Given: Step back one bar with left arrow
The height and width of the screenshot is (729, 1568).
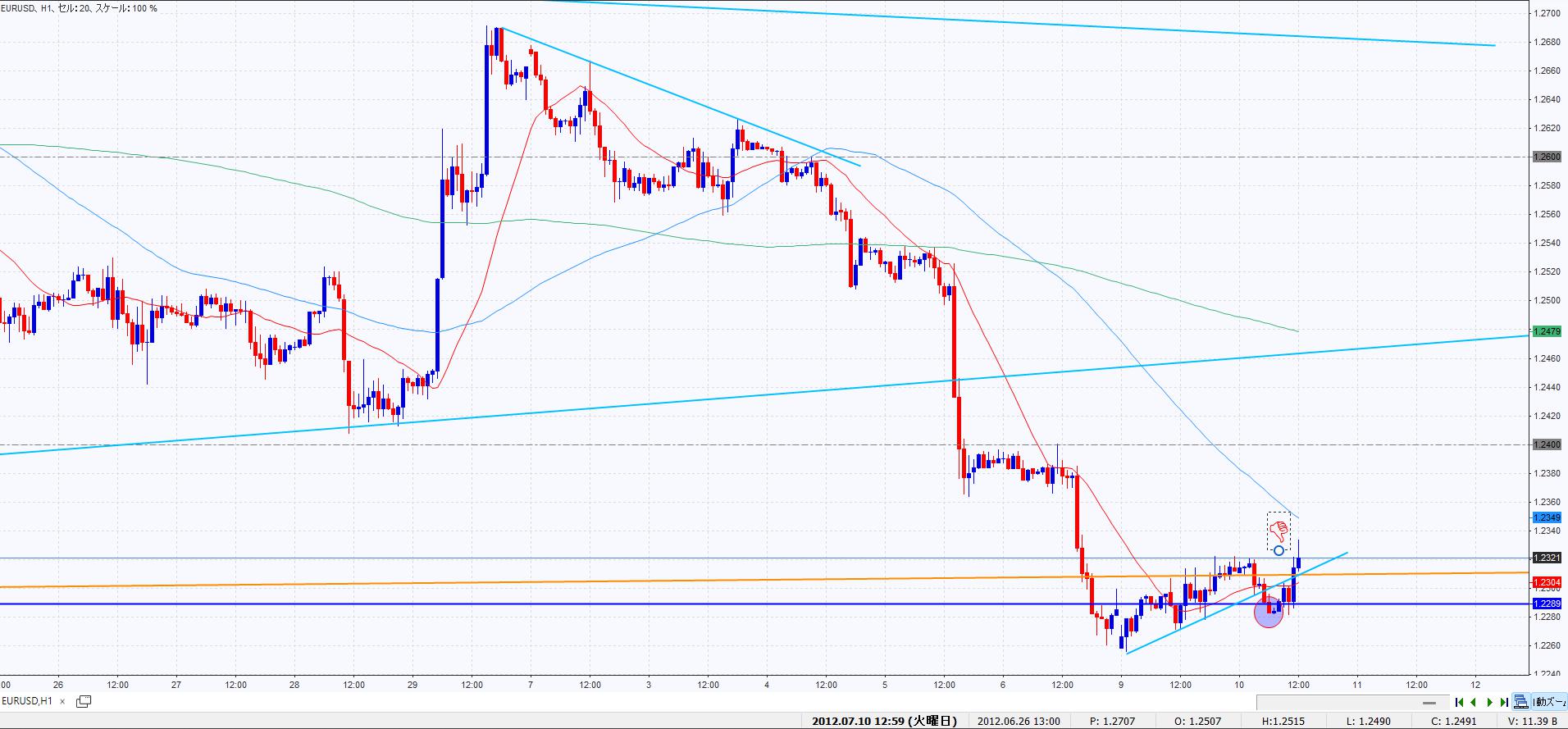Looking at the screenshot, I should point(1475,702).
